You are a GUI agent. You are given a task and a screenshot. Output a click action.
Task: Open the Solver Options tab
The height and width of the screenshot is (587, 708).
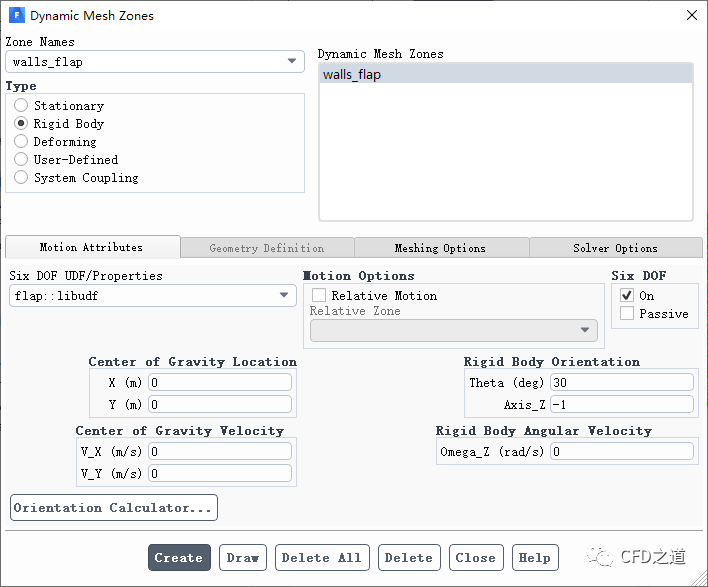tap(615, 248)
